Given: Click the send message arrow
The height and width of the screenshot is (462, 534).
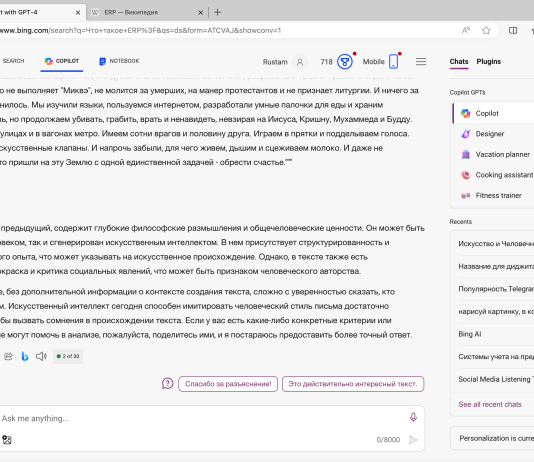Looking at the screenshot, I should click(413, 440).
